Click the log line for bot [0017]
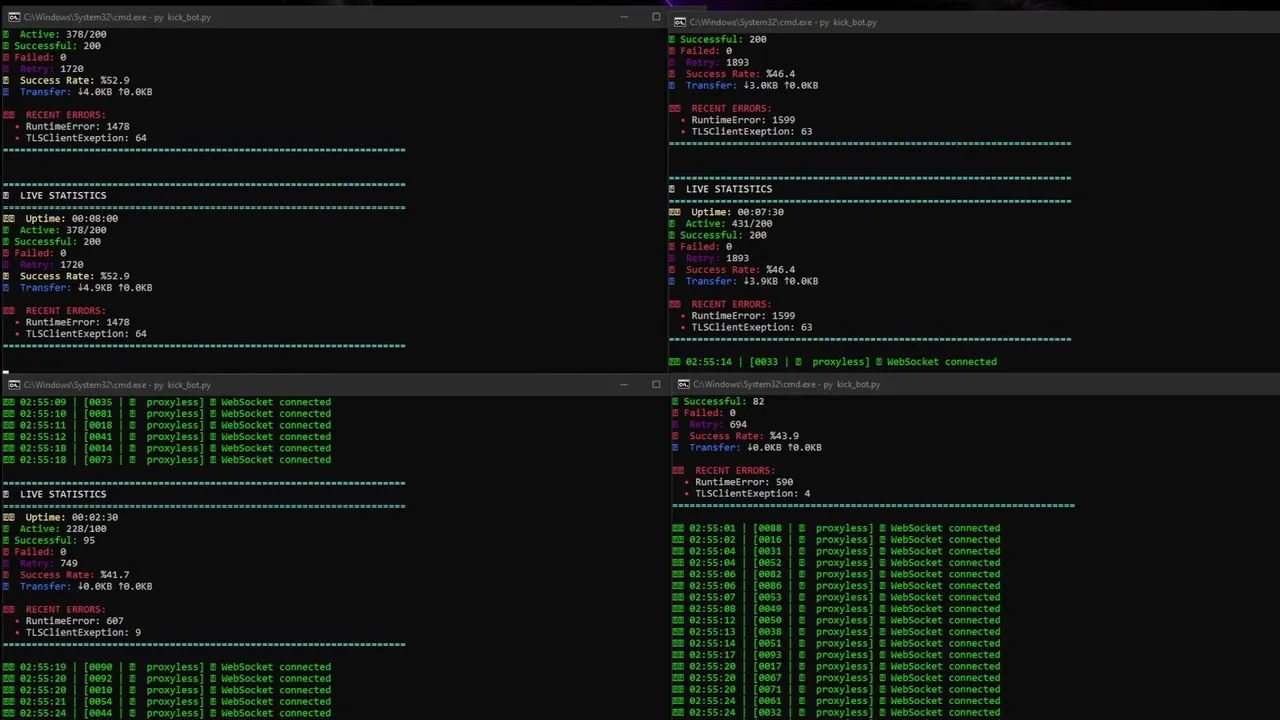Screen dimensions: 1280x720 836,666
